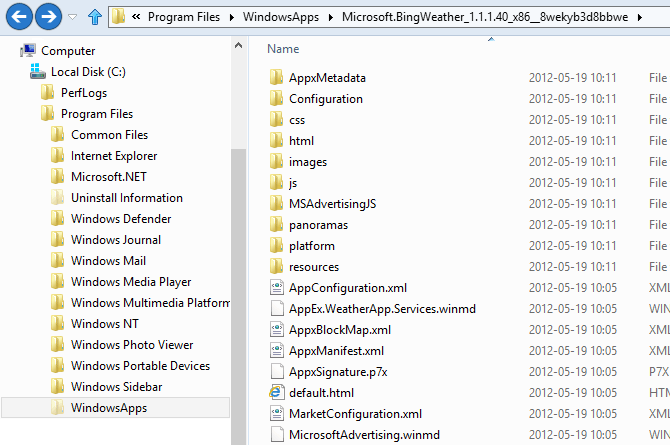Expand the Program Files breadcrumb arrow
This screenshot has width=670, height=445.
coord(232,18)
